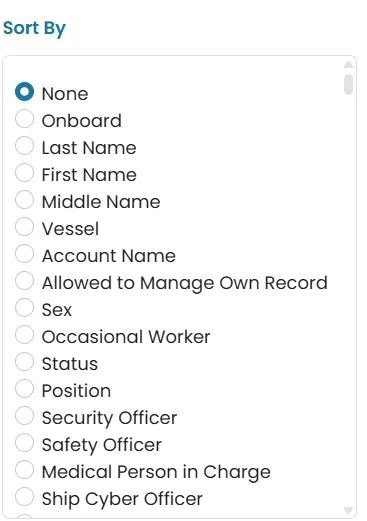Click the scrollbar up arrow
The height and width of the screenshot is (521, 367).
point(348,64)
